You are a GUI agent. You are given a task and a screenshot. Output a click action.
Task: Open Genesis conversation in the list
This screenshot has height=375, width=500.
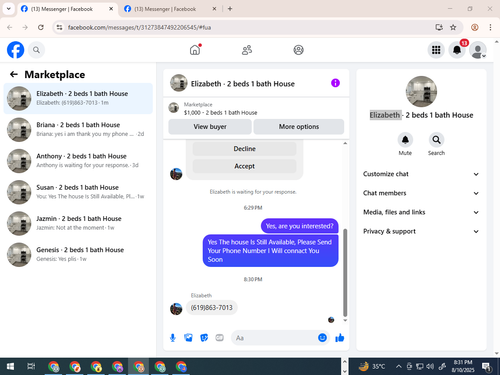coord(78,254)
